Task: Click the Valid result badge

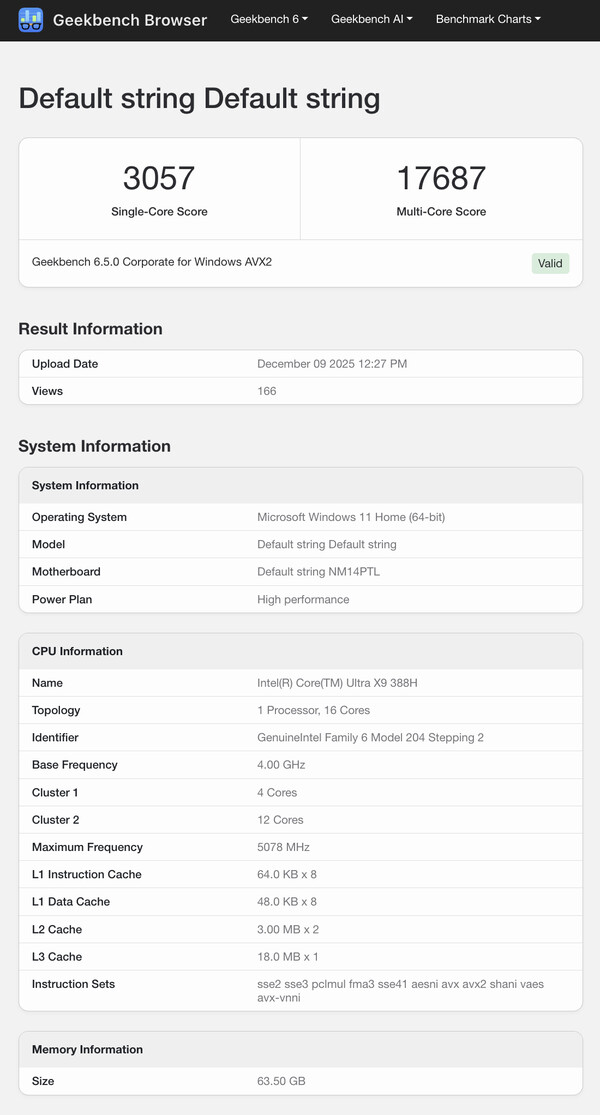Action: click(550, 263)
